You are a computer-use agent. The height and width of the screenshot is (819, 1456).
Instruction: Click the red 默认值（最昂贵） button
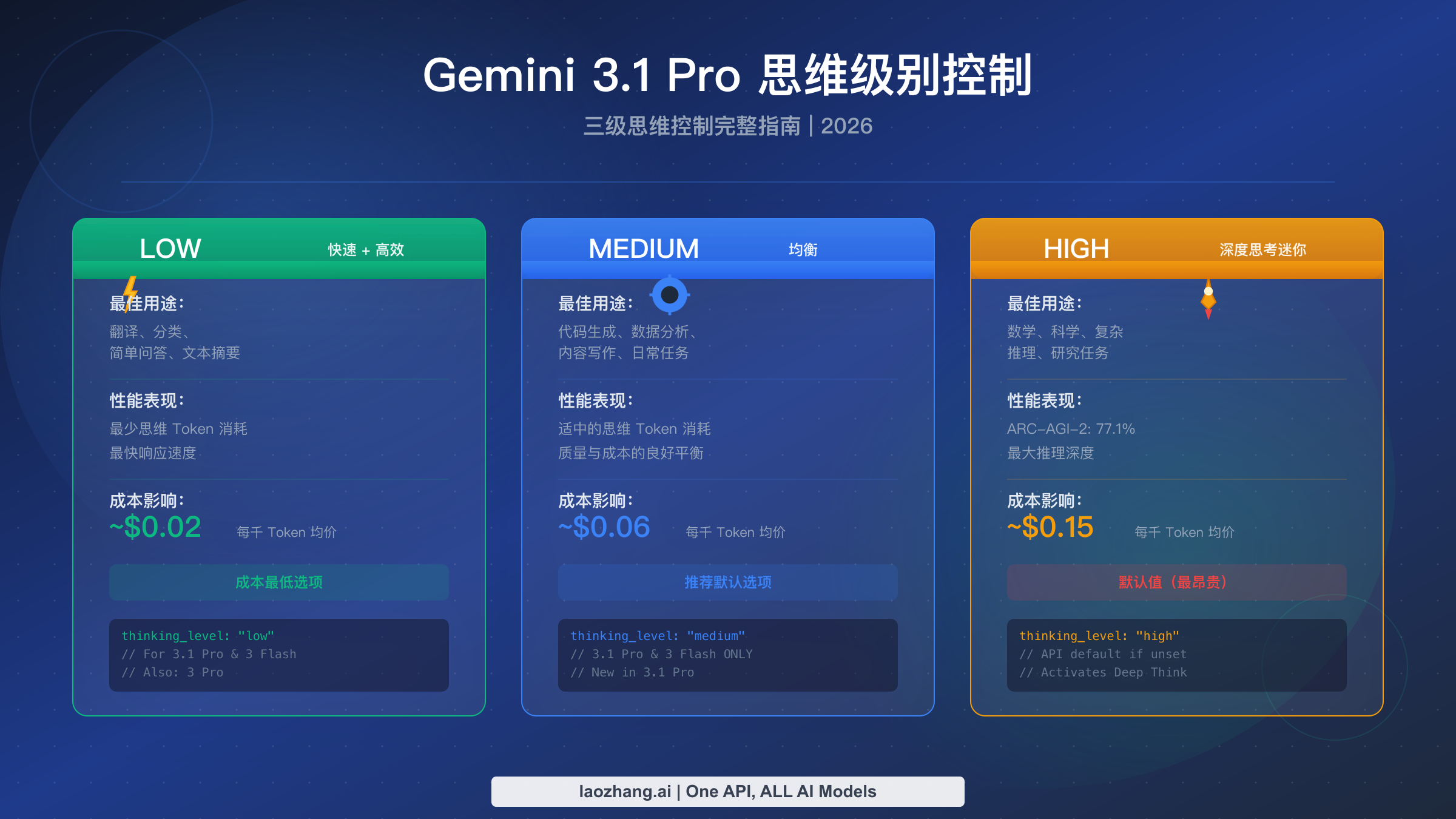click(x=1177, y=582)
